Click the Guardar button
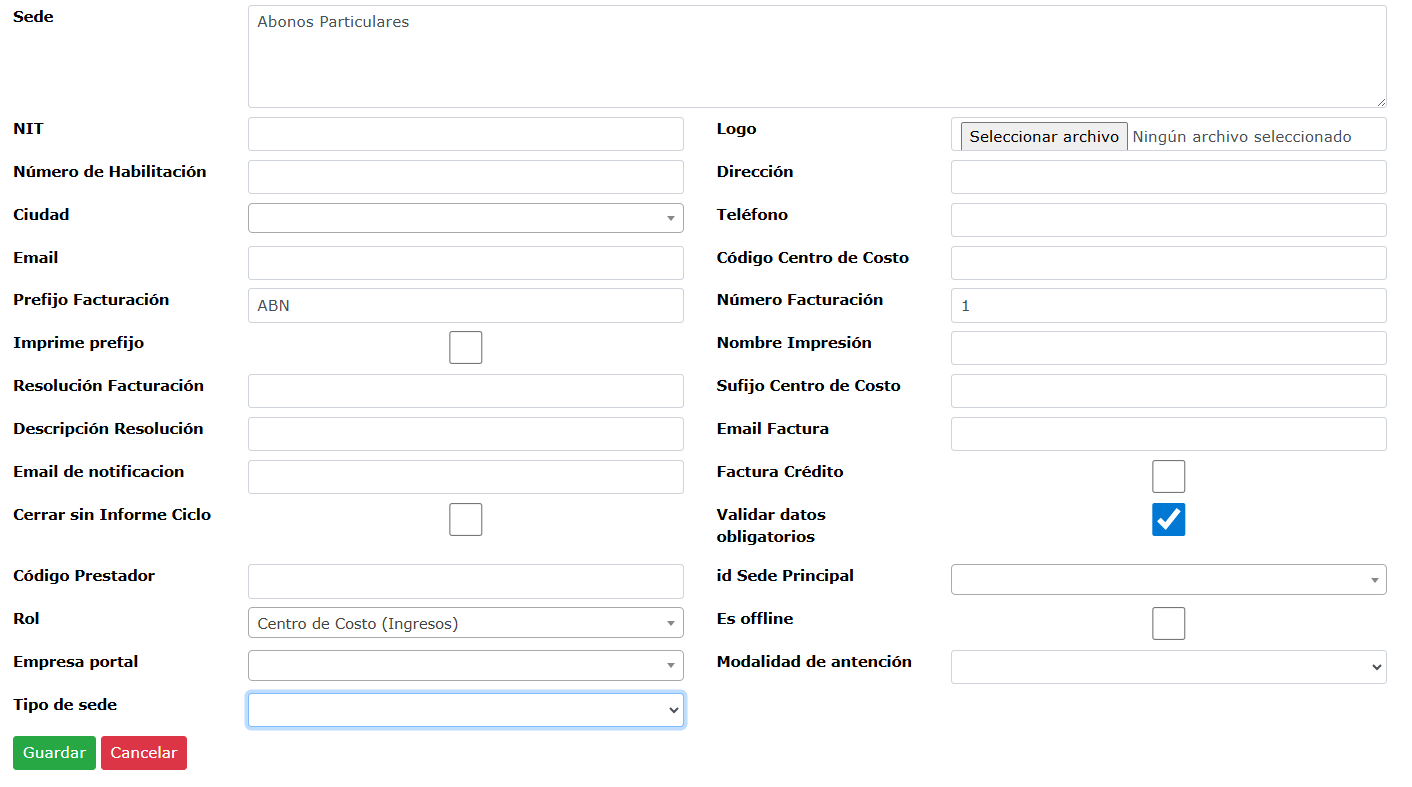 tap(54, 753)
